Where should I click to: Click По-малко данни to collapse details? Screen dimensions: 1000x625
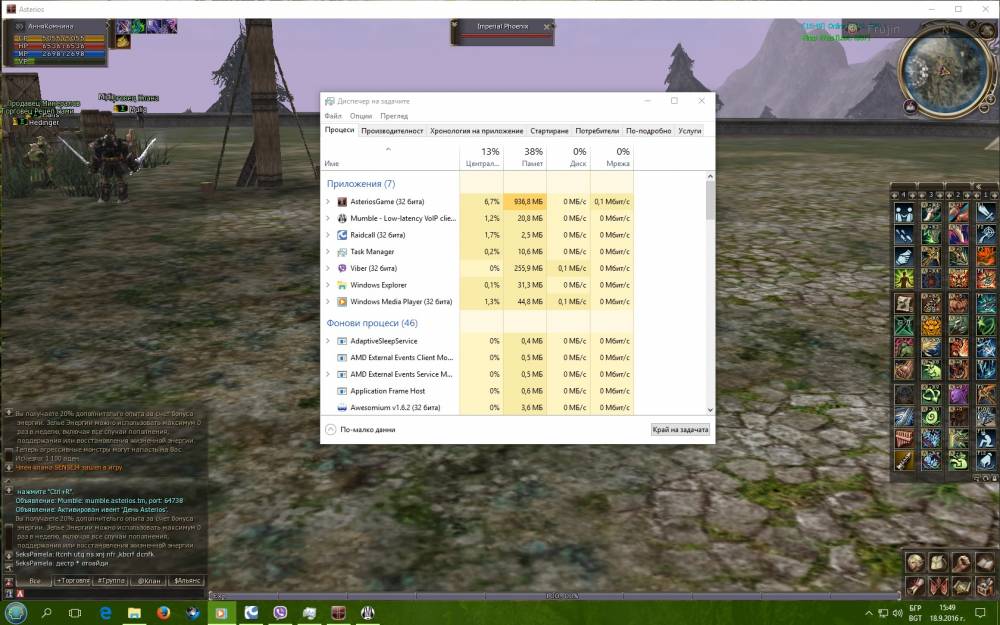click(x=360, y=430)
